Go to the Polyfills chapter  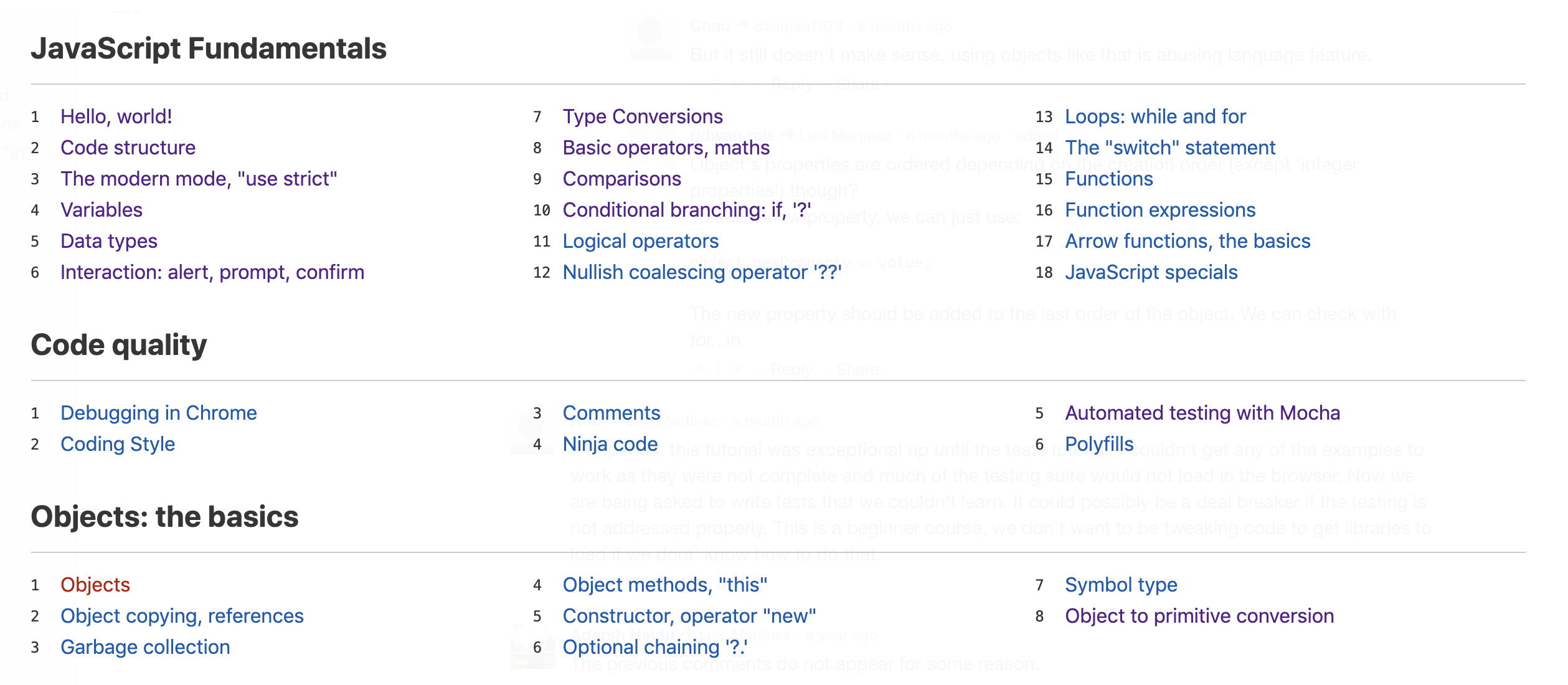pos(1099,444)
